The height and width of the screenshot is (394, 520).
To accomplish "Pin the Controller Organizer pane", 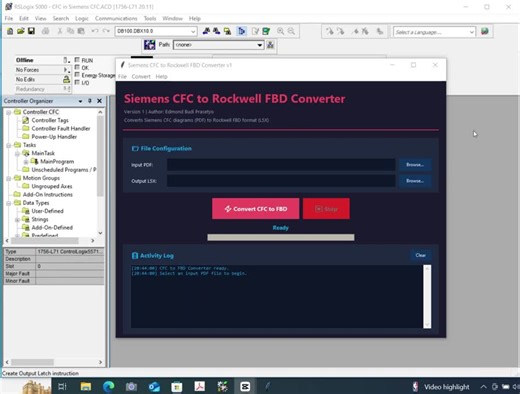I will [90, 101].
